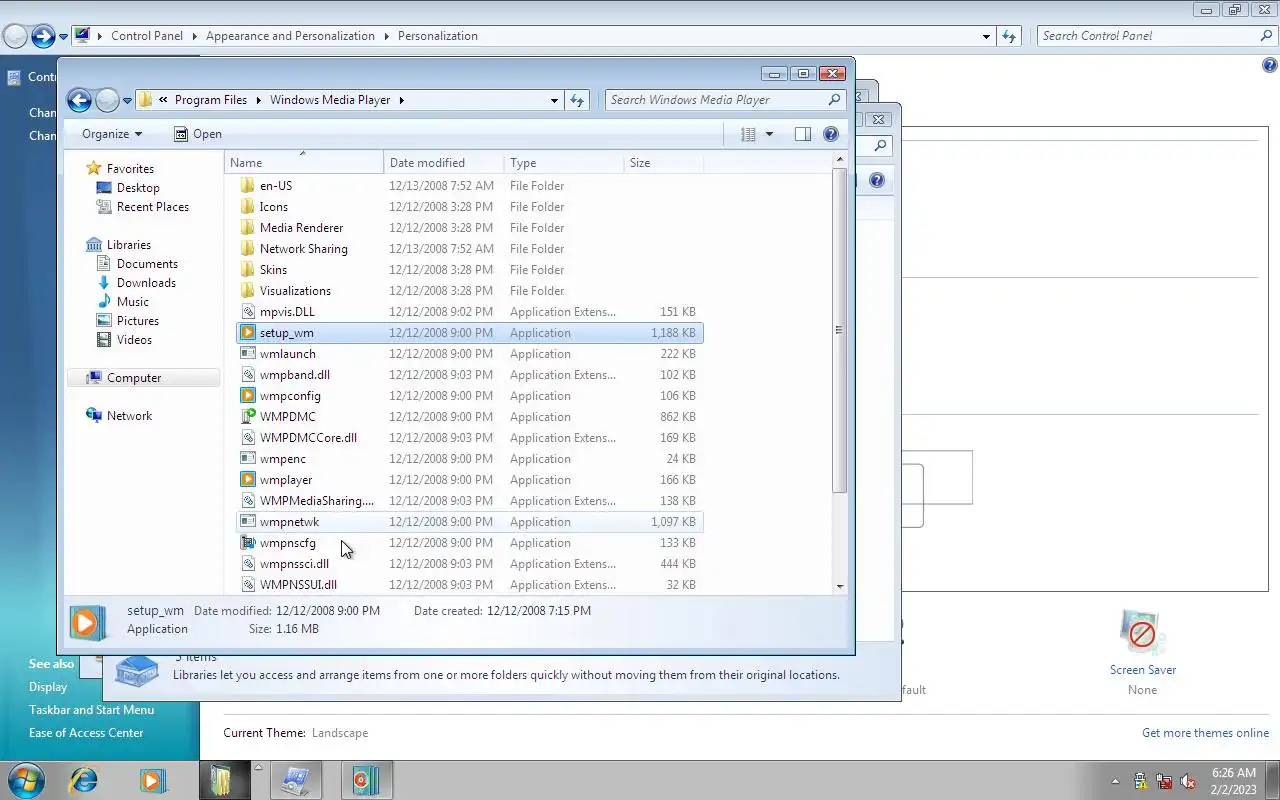Show hidden system tray icons arrow
This screenshot has height=800, width=1280.
click(1116, 782)
